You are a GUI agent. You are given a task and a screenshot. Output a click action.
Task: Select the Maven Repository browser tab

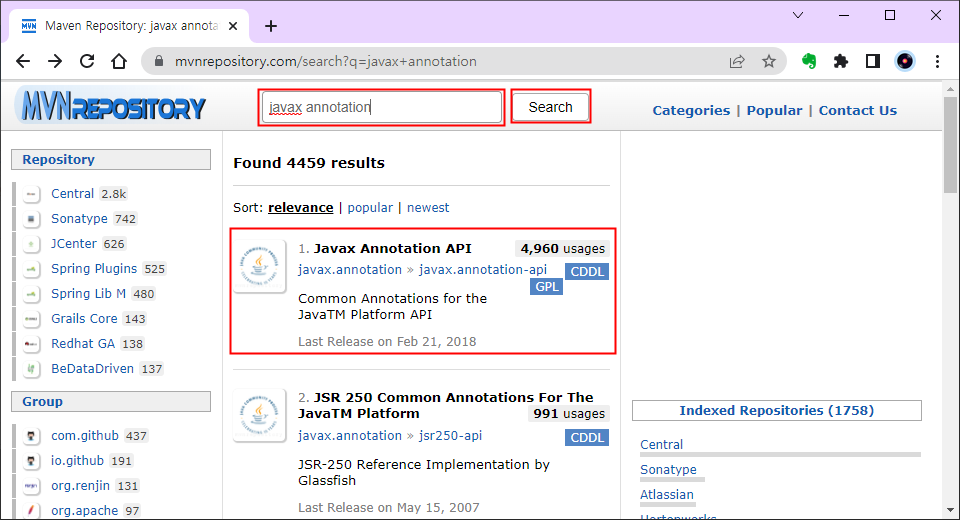(130, 26)
